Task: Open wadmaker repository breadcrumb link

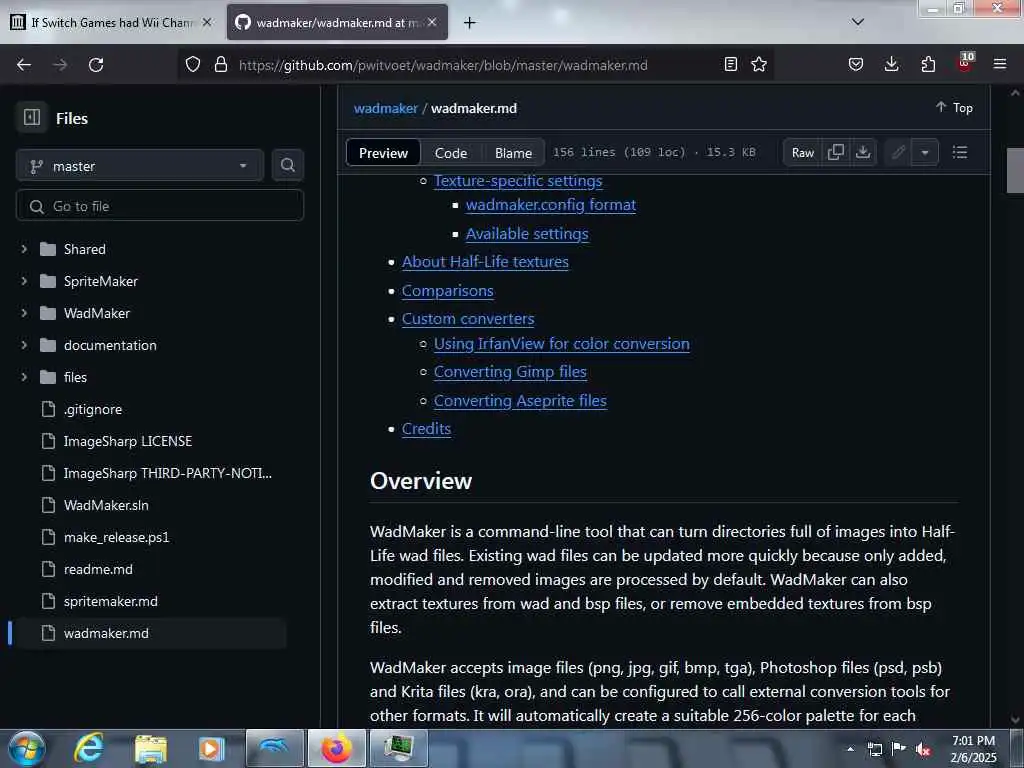Action: coord(385,108)
